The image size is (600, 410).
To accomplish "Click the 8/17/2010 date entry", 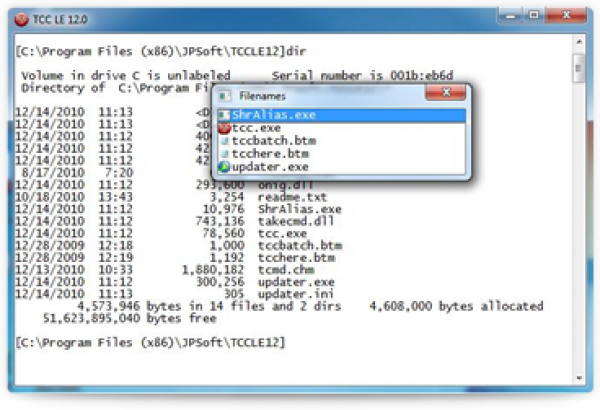I will [53, 173].
